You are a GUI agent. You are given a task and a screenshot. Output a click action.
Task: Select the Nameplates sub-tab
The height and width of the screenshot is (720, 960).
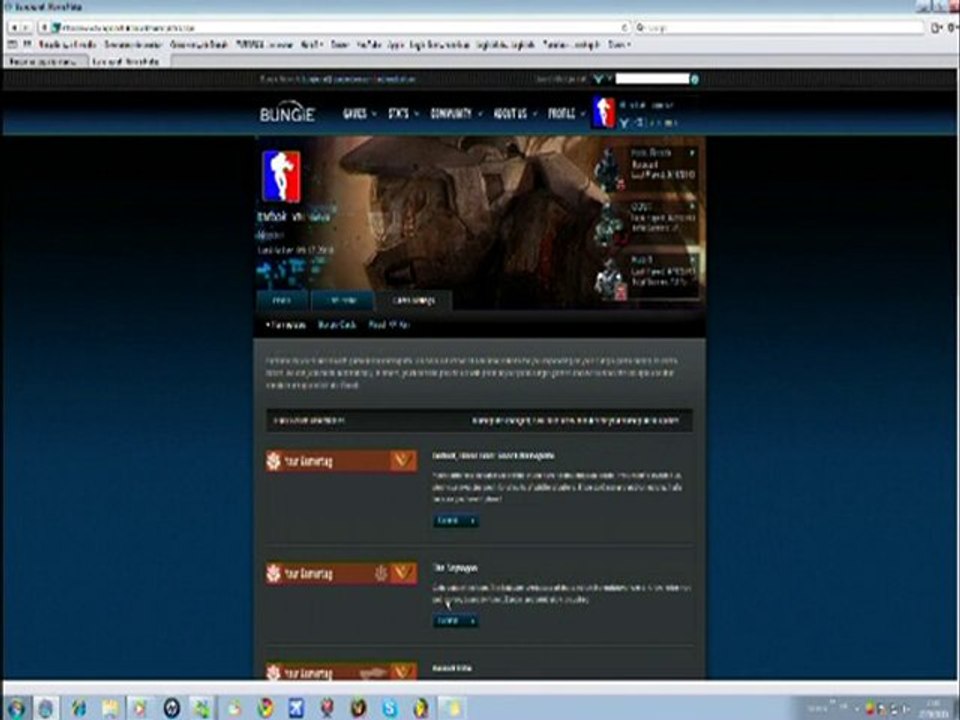[x=286, y=325]
